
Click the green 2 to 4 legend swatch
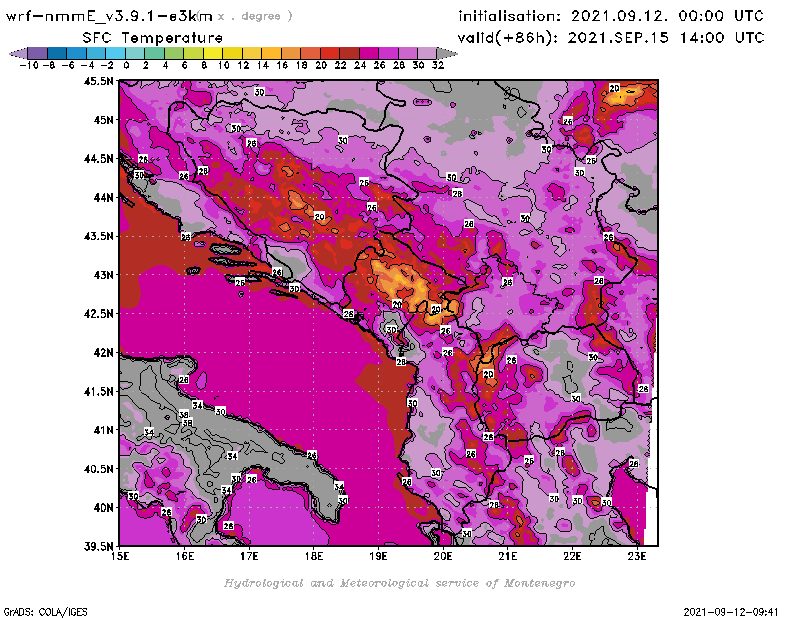click(x=155, y=53)
